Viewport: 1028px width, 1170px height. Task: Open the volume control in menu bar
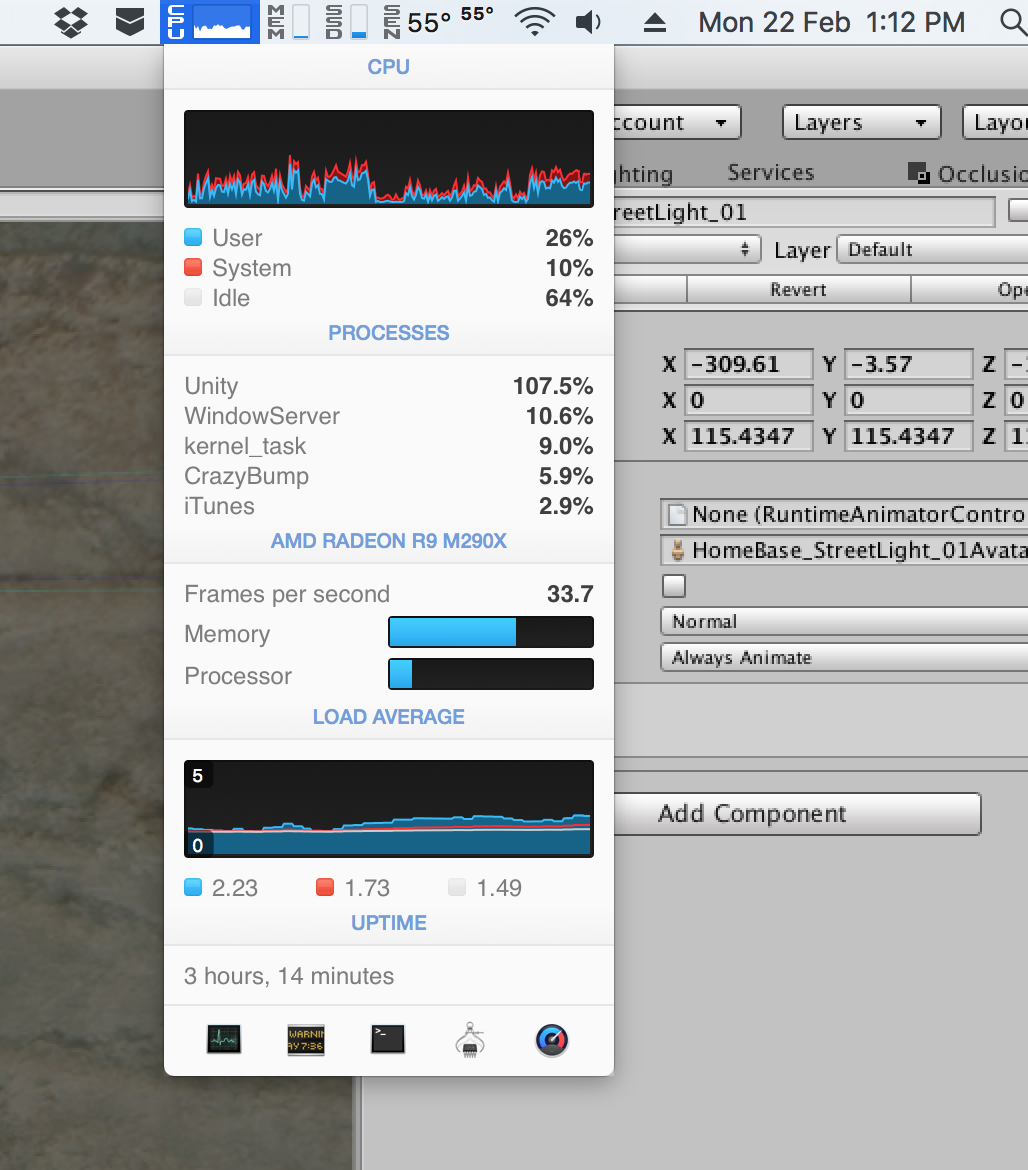point(588,22)
